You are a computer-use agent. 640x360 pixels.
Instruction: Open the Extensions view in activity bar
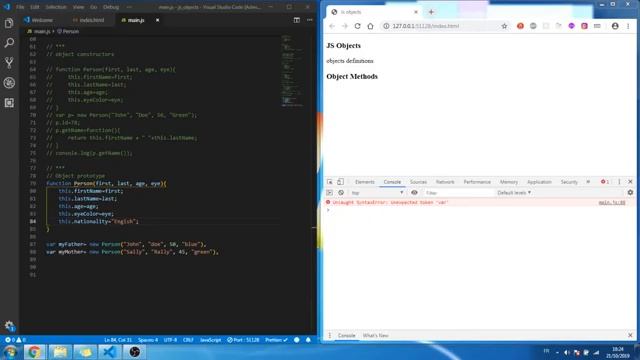pos(9,102)
